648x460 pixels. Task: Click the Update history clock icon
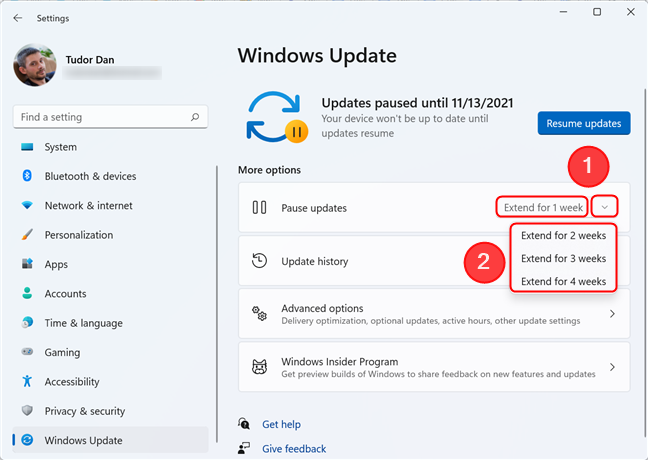pos(259,261)
